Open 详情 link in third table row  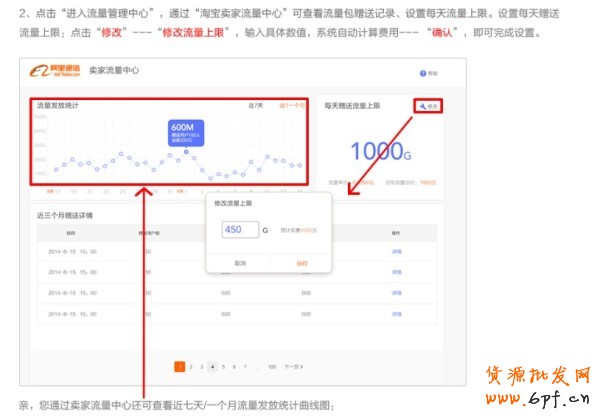click(x=397, y=292)
